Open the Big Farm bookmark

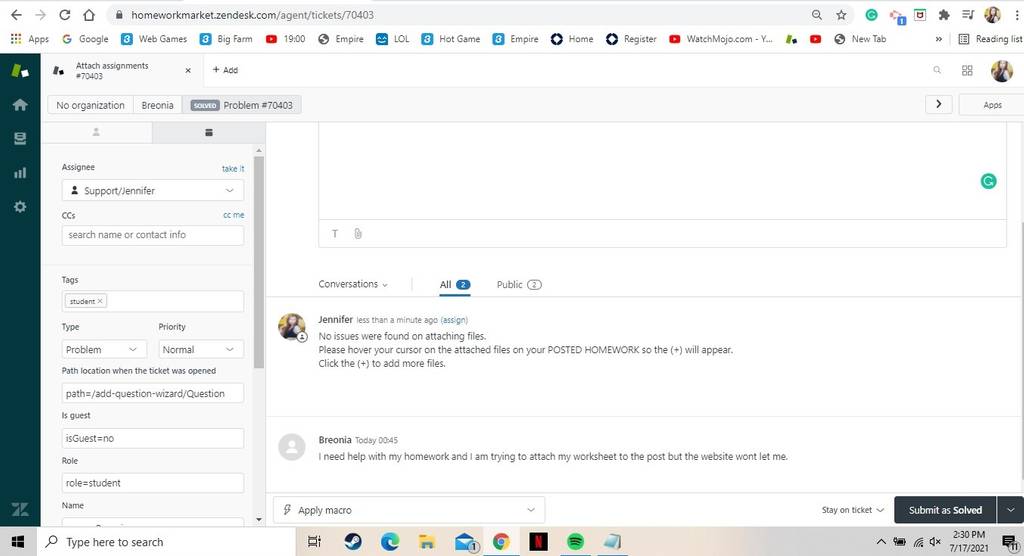(x=226, y=39)
